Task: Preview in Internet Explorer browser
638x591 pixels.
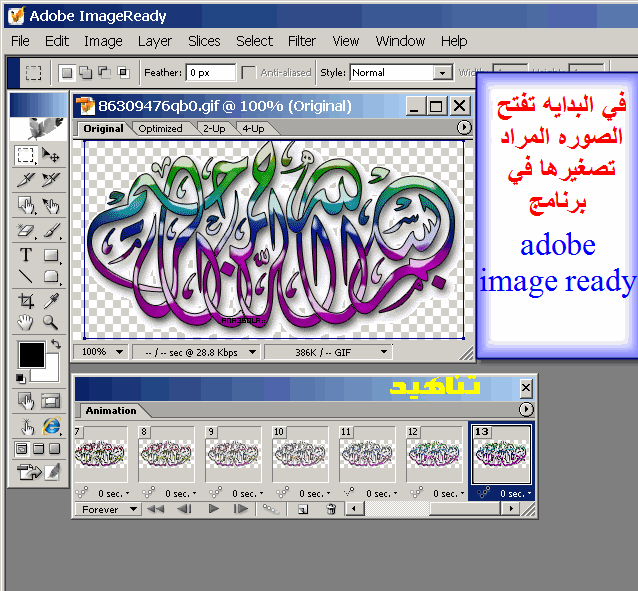Action: pos(51,427)
